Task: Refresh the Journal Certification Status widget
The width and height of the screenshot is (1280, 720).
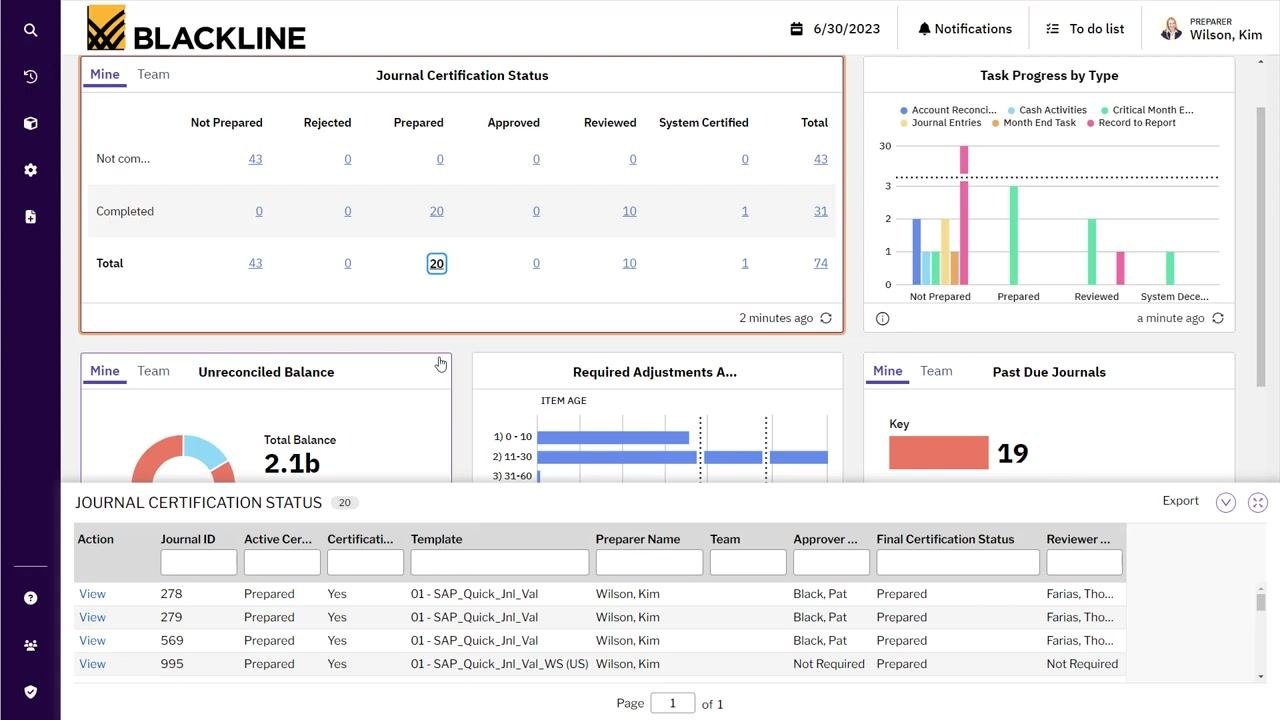Action: [x=826, y=318]
